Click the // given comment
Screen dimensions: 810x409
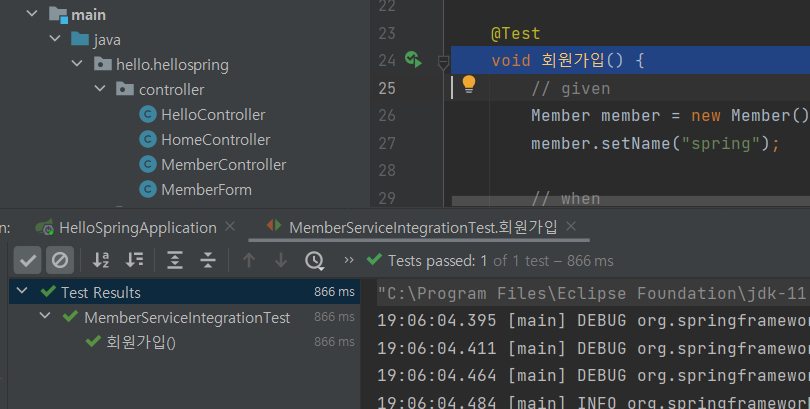coord(571,89)
